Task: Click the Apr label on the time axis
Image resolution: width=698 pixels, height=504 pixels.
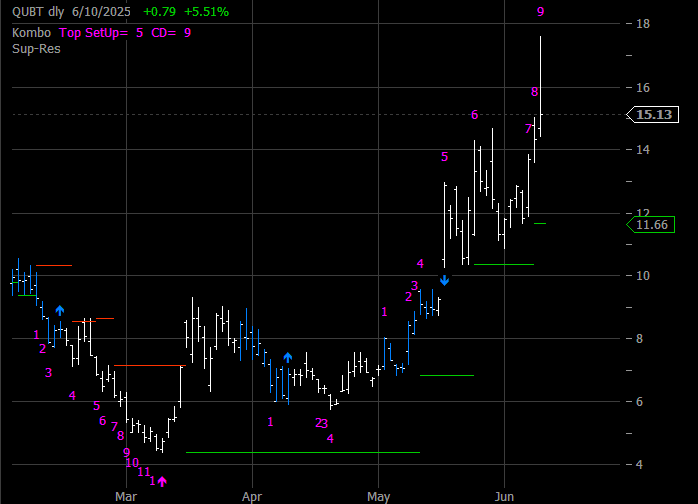Action: (252, 496)
